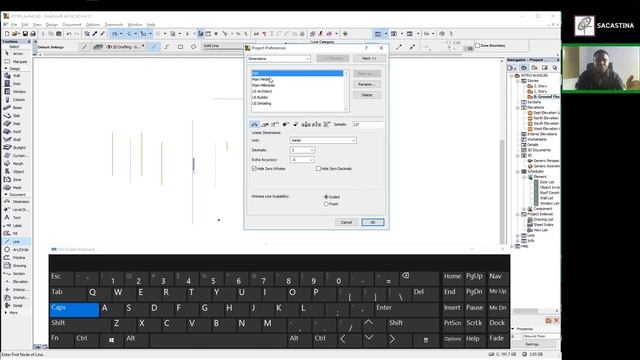
Task: Click the Rename... button
Action: pyautogui.click(x=367, y=84)
